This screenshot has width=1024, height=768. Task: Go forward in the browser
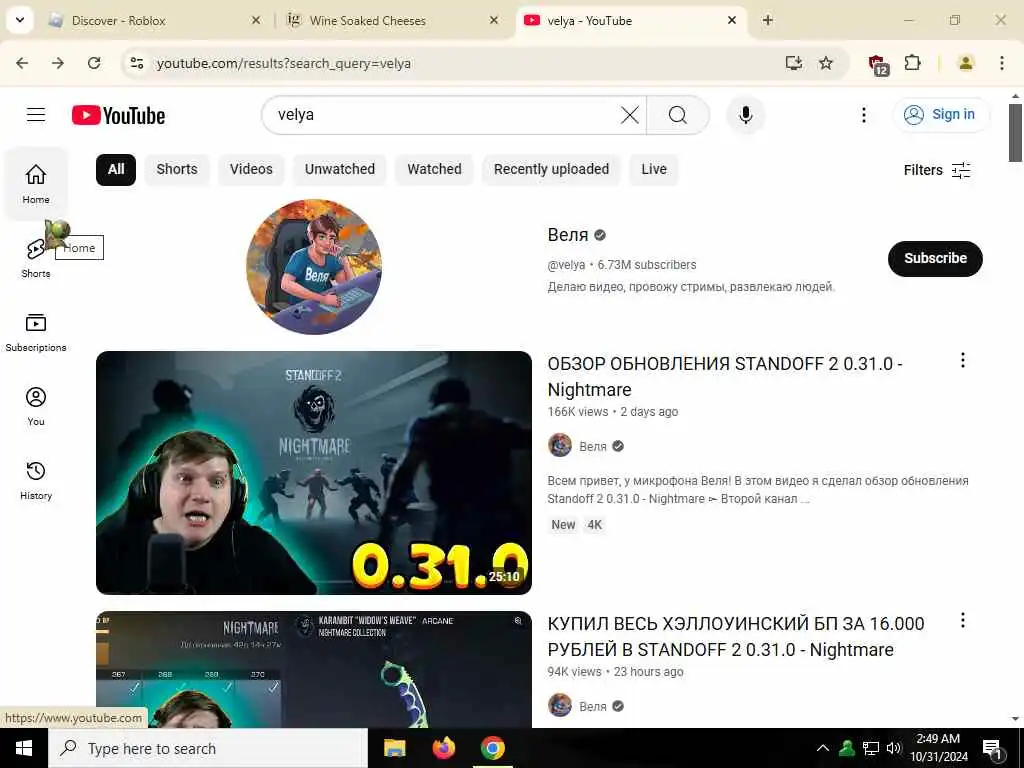tap(58, 63)
